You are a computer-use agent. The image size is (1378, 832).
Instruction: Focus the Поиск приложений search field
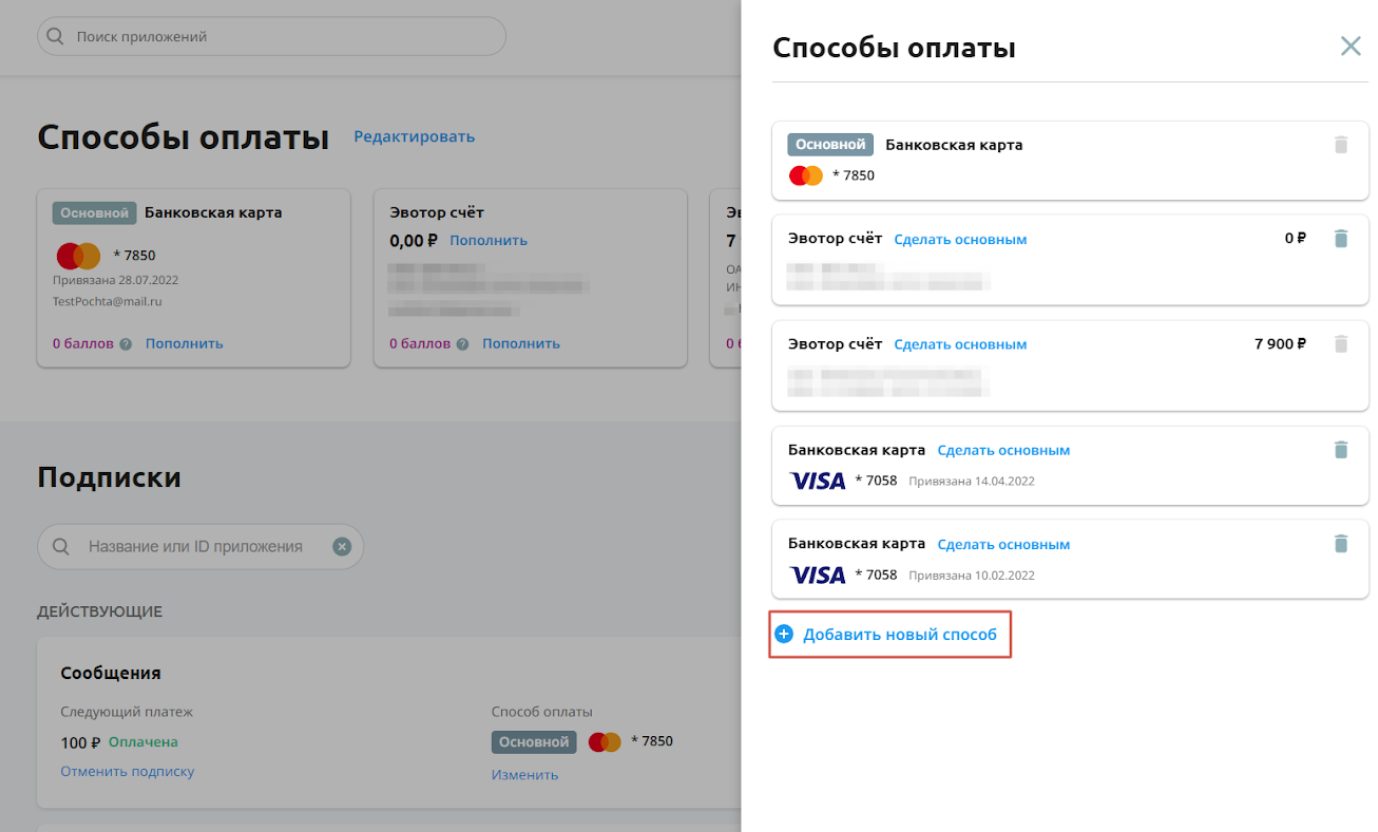[x=271, y=36]
